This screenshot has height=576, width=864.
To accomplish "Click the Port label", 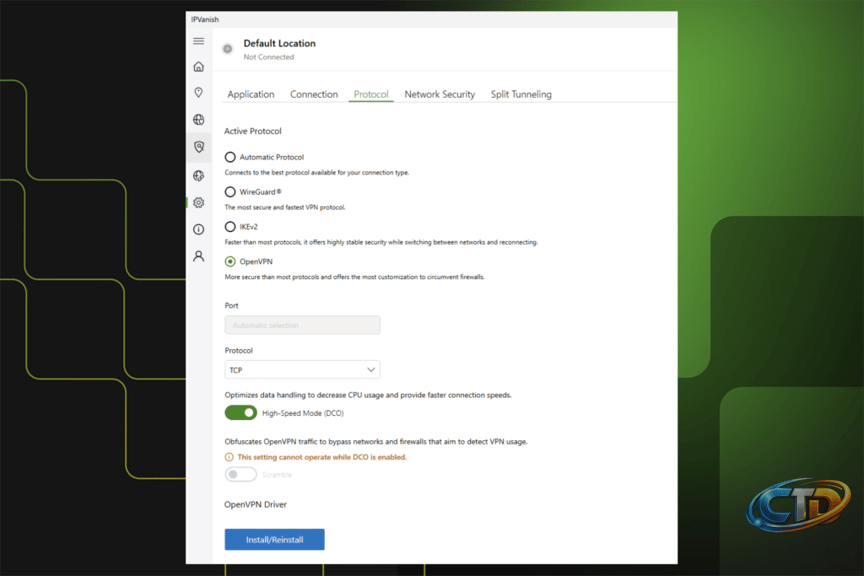I will (x=231, y=305).
